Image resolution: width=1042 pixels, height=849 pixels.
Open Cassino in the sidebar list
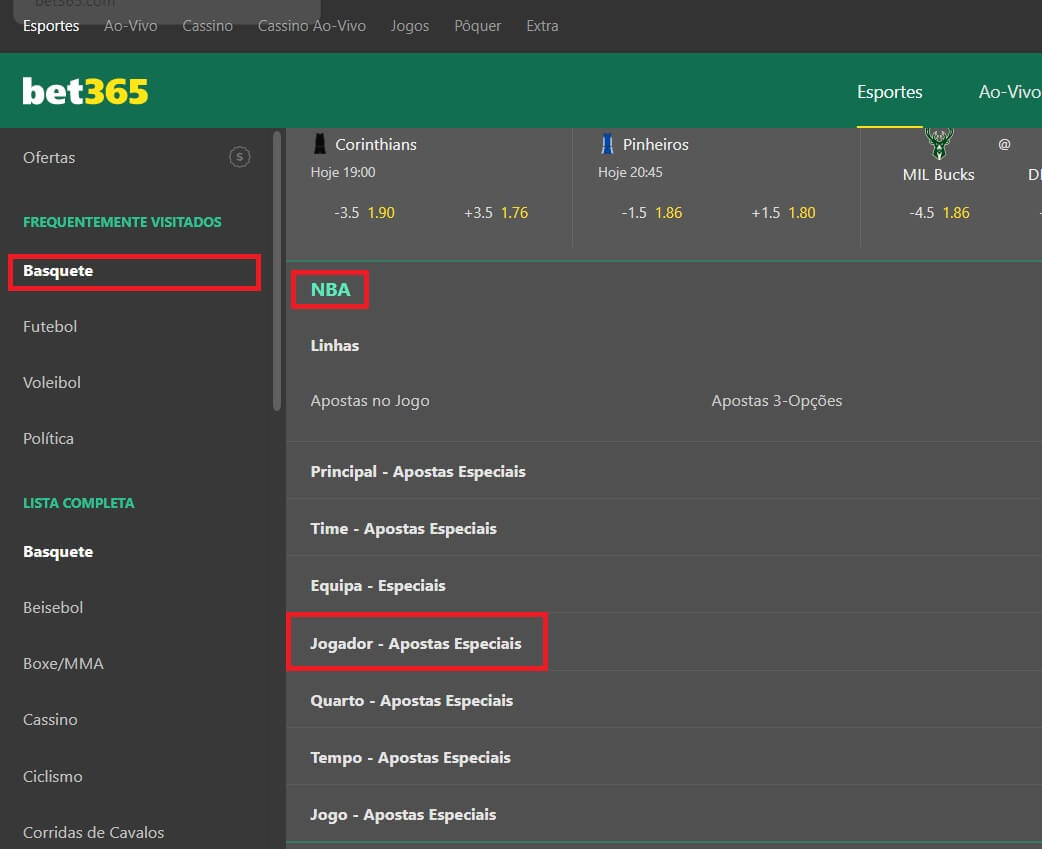pyautogui.click(x=50, y=719)
